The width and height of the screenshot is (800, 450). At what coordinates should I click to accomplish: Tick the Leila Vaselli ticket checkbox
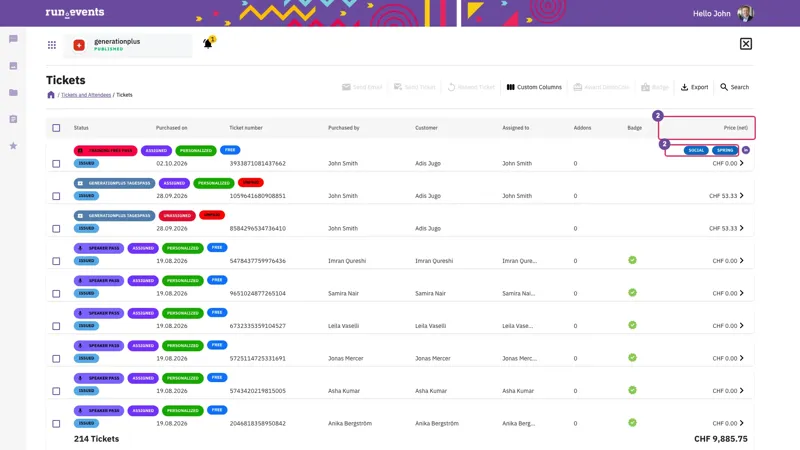click(x=56, y=326)
